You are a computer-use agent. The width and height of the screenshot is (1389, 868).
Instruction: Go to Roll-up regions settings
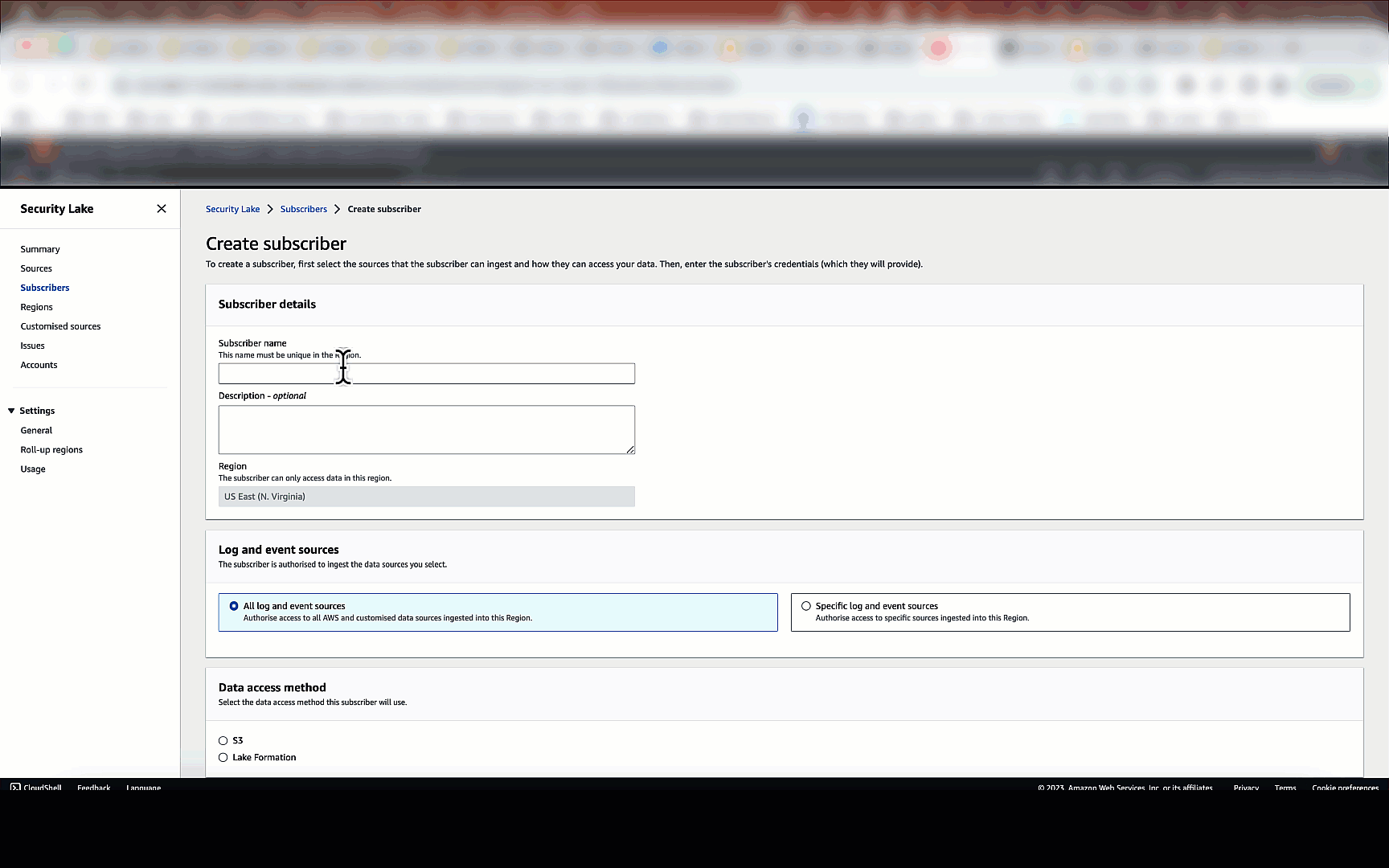[51, 450]
